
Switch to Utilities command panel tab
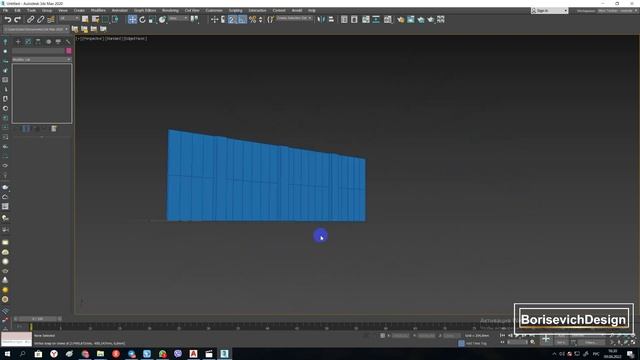[x=68, y=42]
